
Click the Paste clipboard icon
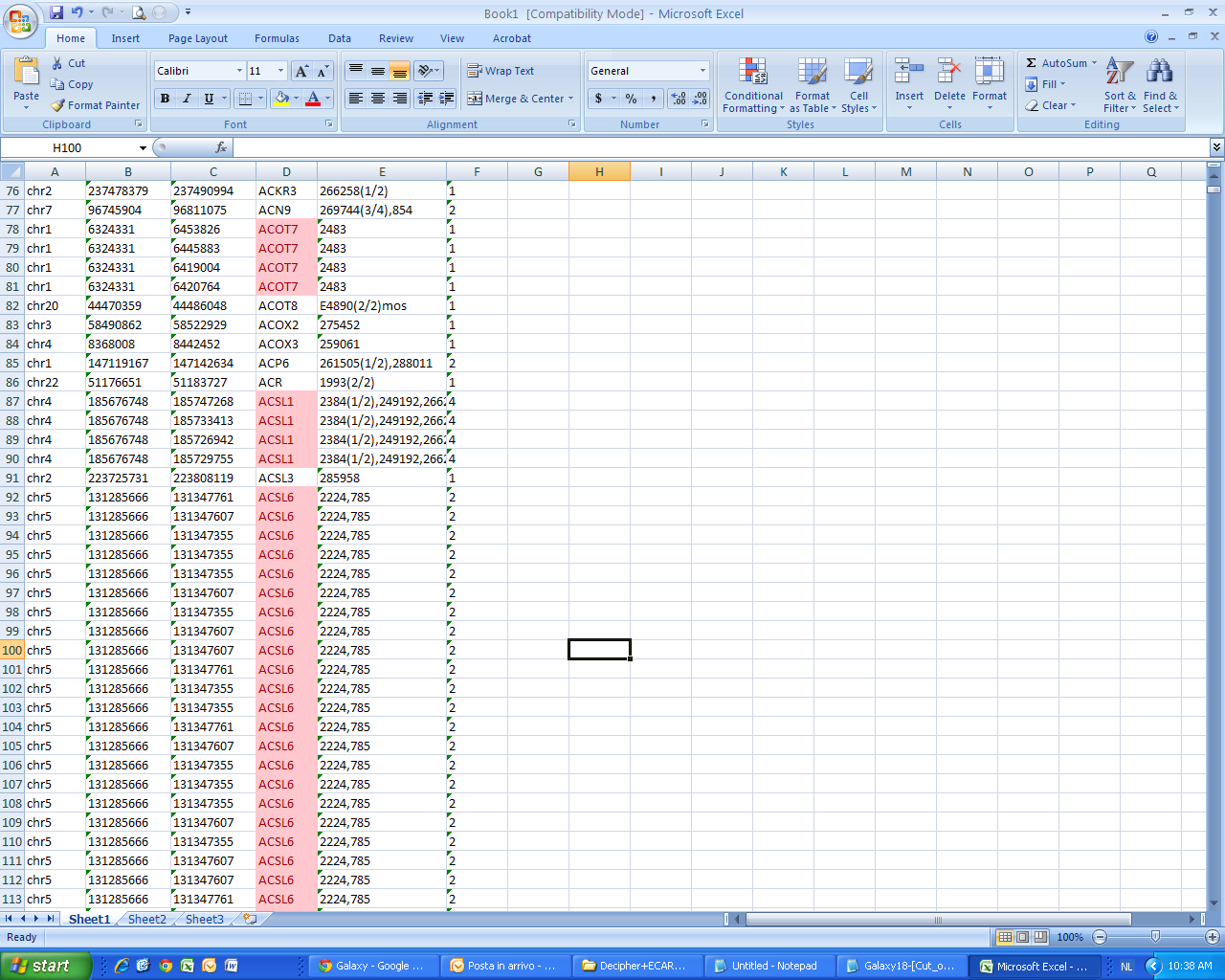26,73
